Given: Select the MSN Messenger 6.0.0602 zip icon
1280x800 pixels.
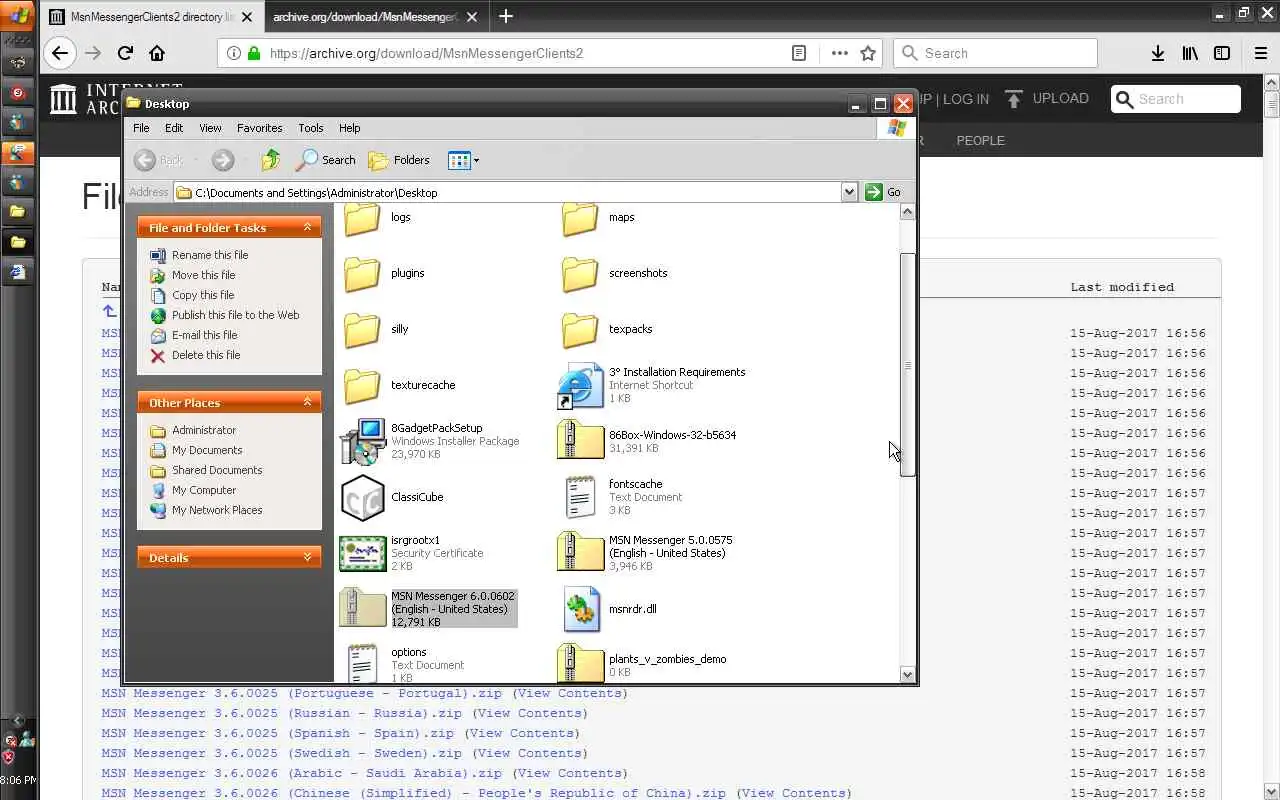Looking at the screenshot, I should coord(362,608).
